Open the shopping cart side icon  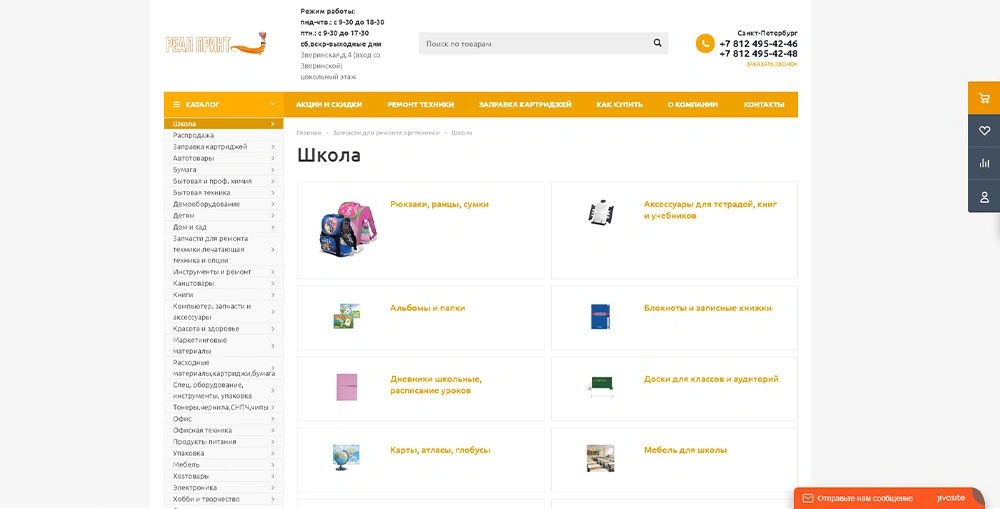coord(984,98)
